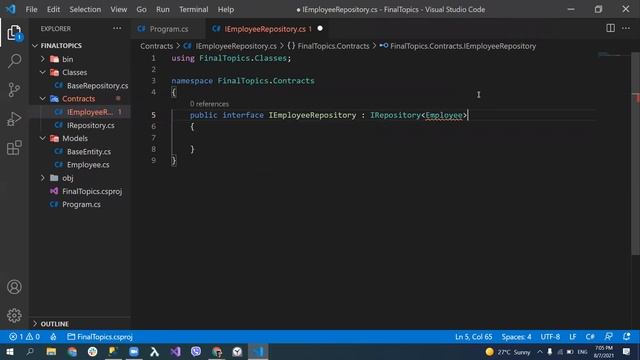The height and width of the screenshot is (360, 640).
Task: Open the Help menu
Action: [x=226, y=9]
